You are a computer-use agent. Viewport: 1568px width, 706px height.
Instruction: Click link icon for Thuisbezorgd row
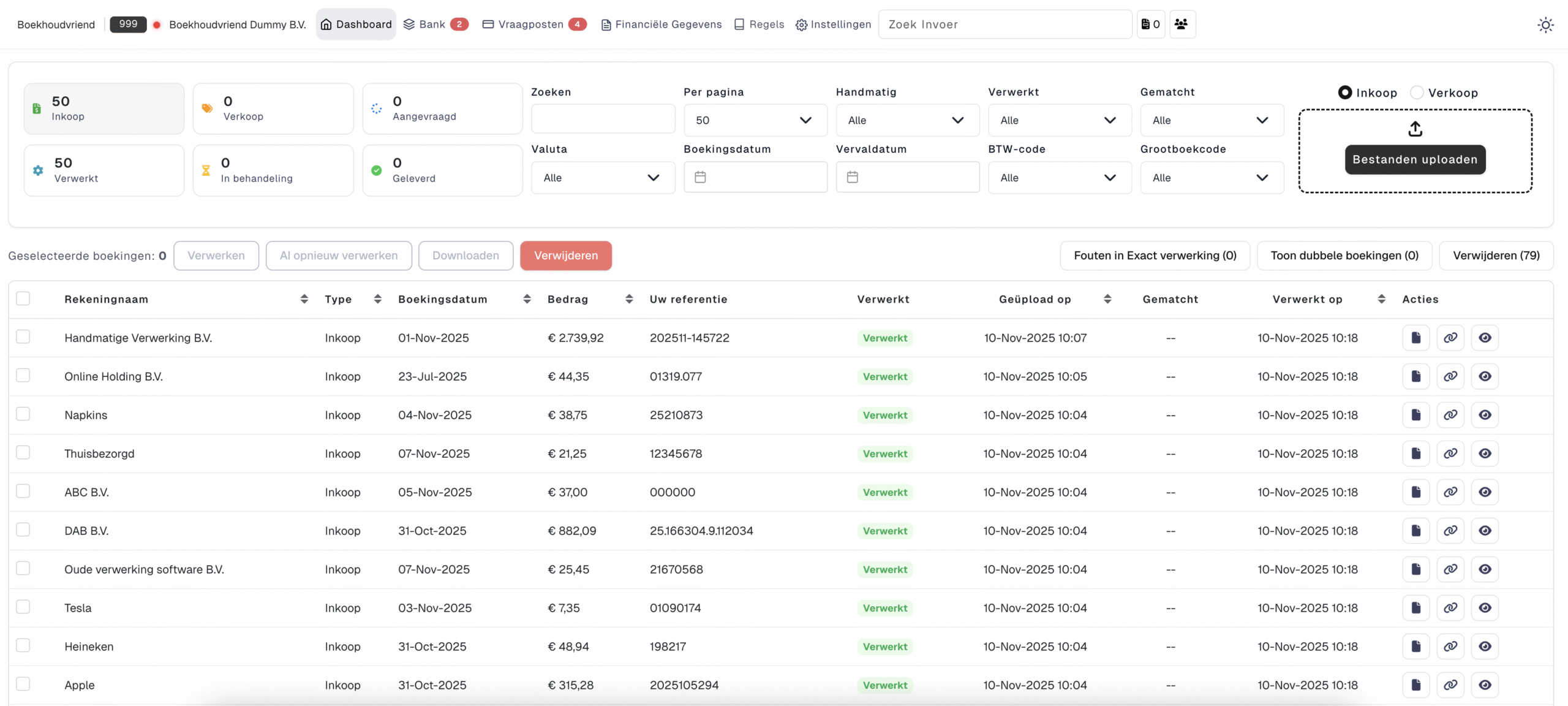pos(1450,454)
